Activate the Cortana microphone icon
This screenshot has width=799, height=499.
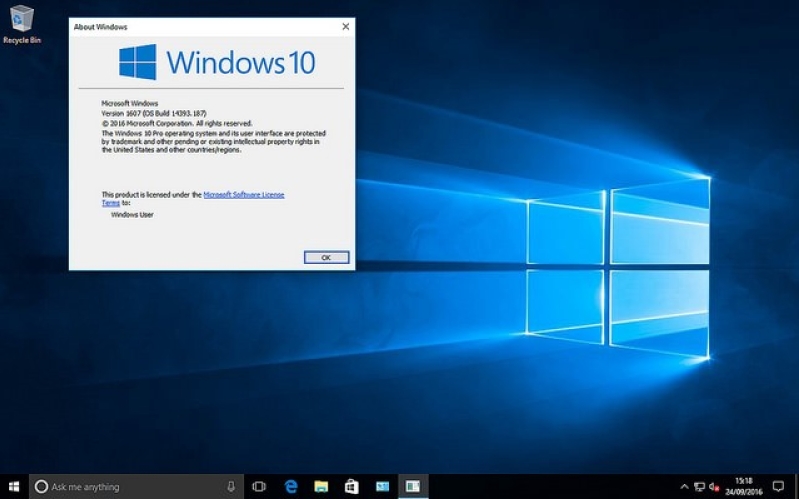(x=231, y=487)
